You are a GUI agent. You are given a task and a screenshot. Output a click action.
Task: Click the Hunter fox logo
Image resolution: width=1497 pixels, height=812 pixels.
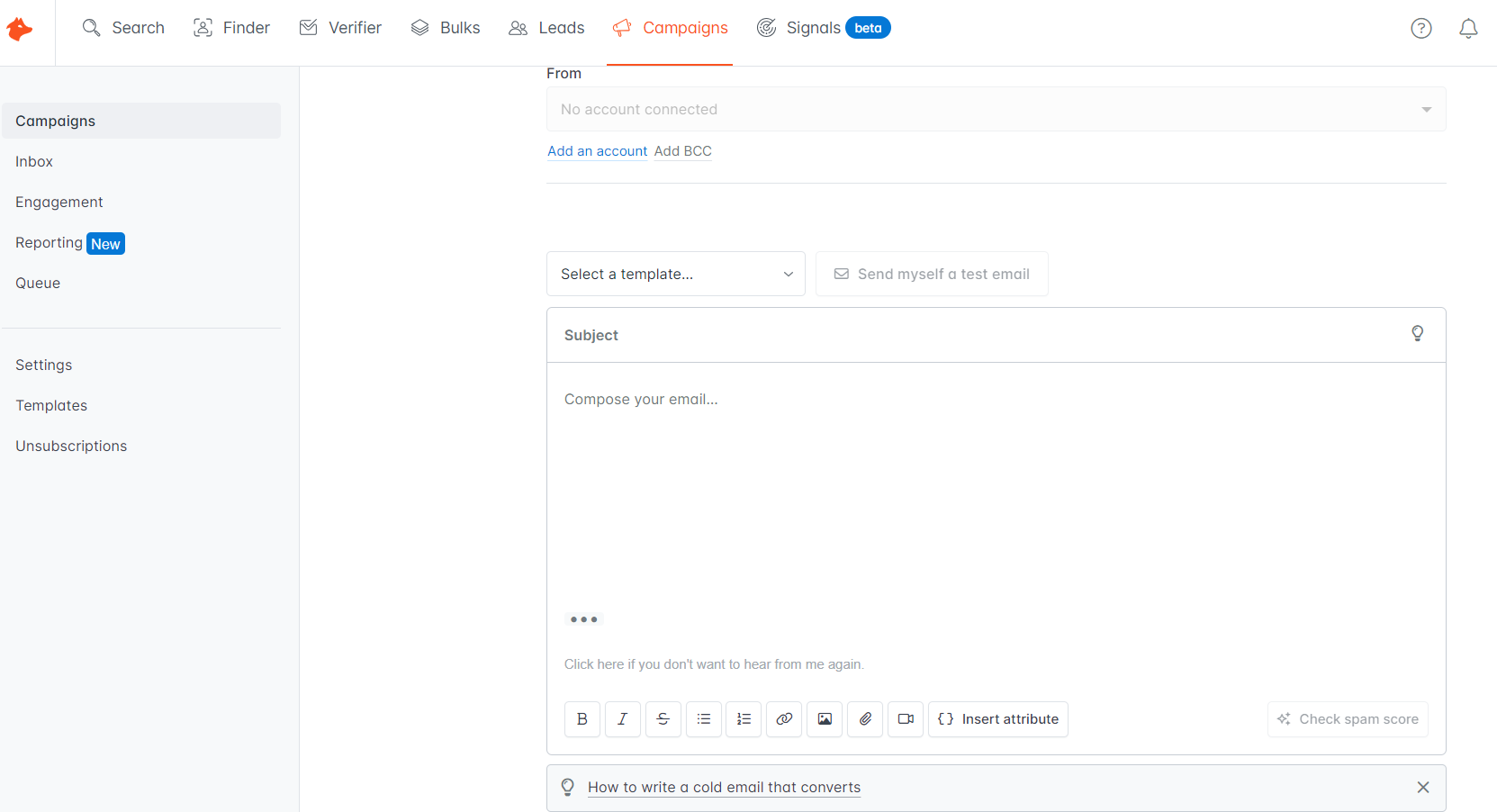pos(20,29)
